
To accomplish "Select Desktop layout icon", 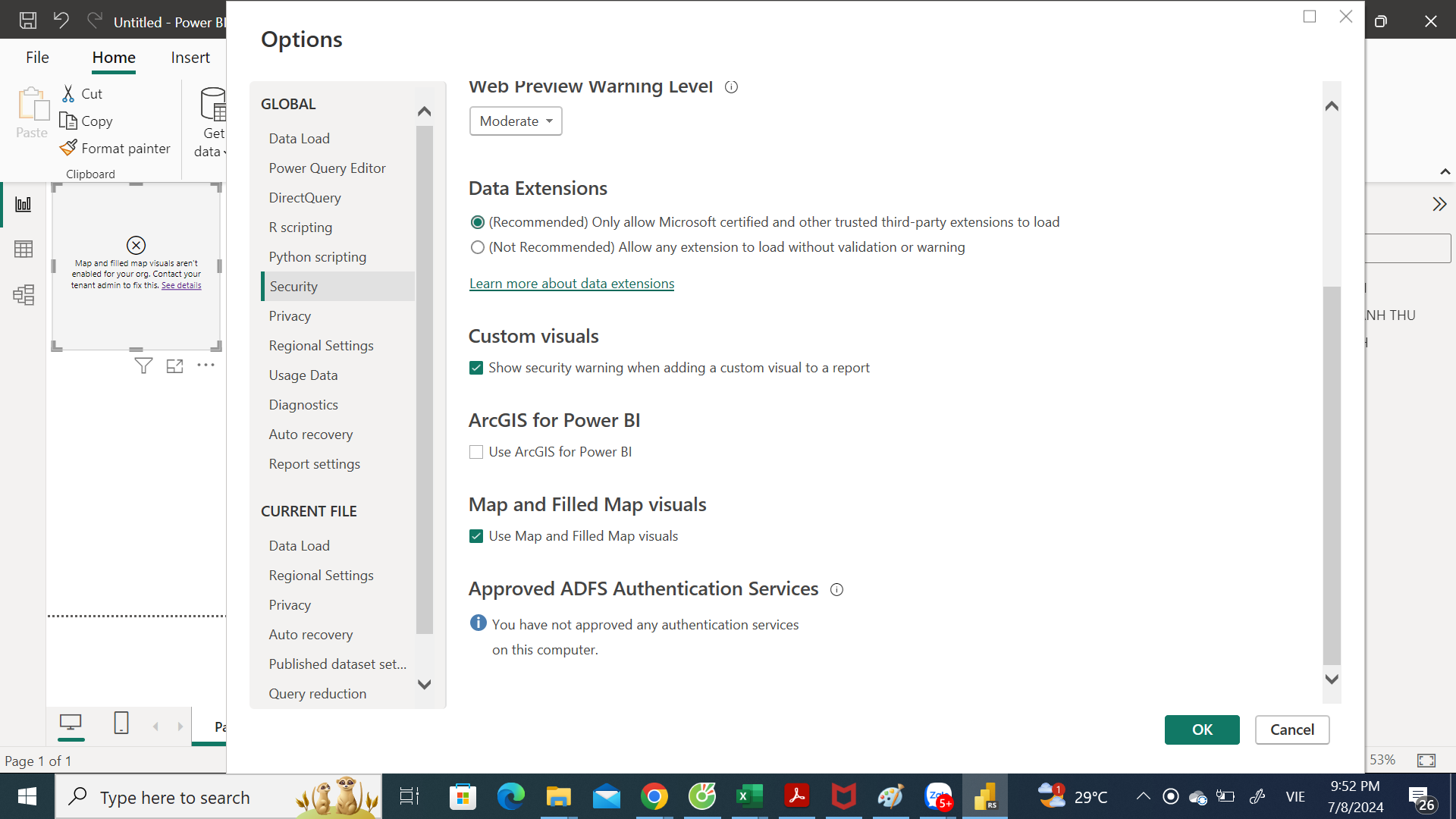I will click(71, 723).
